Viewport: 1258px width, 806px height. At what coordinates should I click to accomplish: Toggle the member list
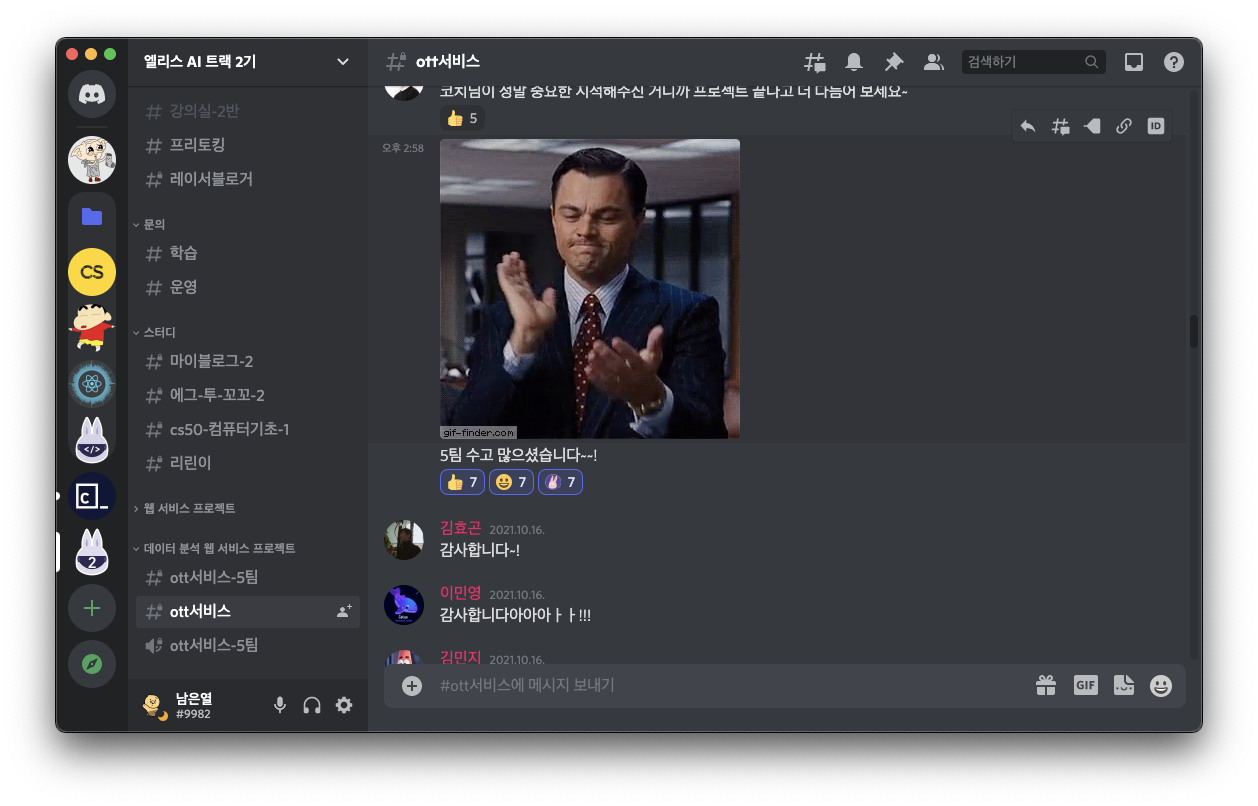(934, 62)
